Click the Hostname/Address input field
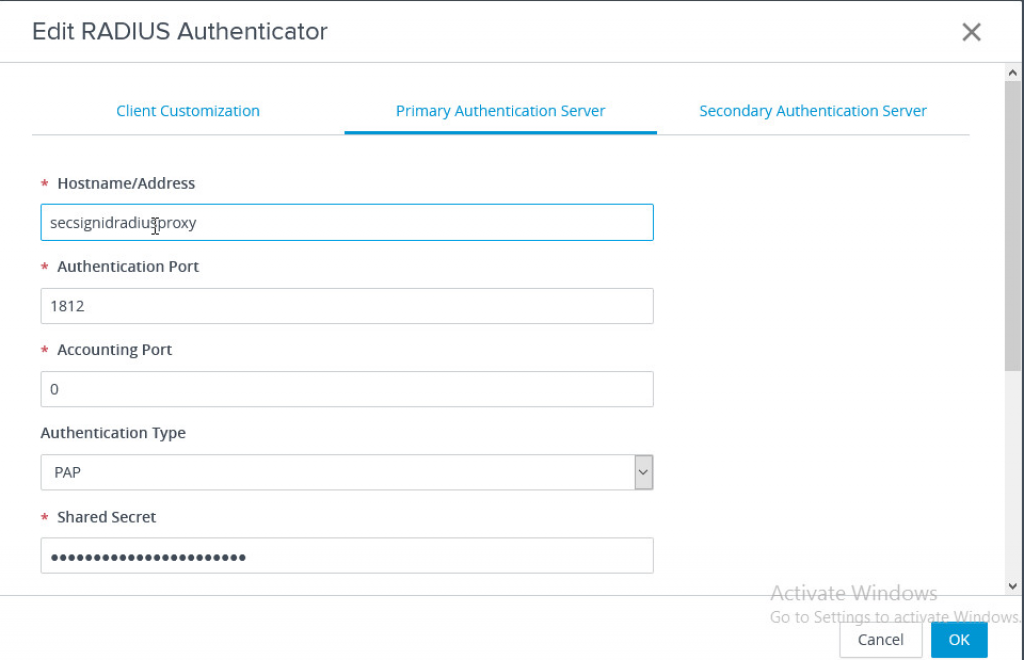This screenshot has height=660, width=1024. (346, 223)
